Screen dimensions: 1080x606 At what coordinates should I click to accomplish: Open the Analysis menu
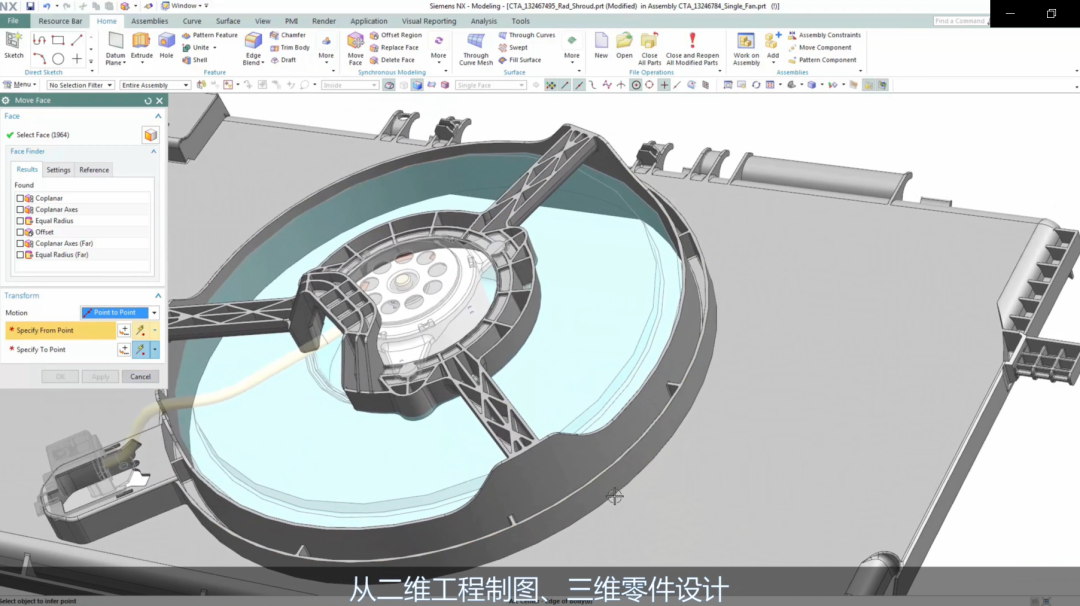tap(483, 20)
